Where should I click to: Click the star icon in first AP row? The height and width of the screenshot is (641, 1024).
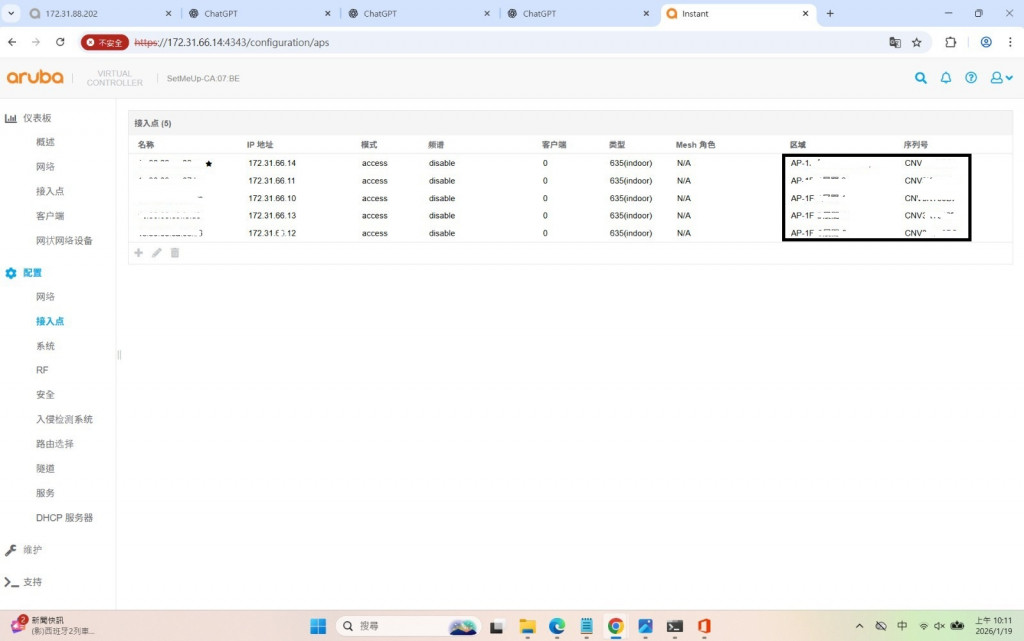pyautogui.click(x=209, y=164)
